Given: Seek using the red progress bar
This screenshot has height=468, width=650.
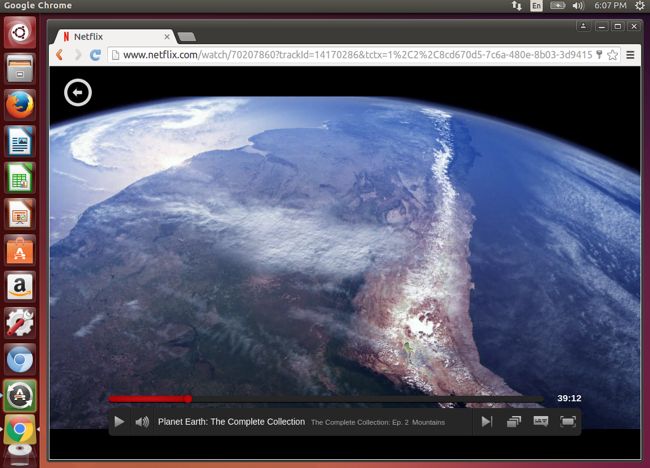Looking at the screenshot, I should [x=325, y=399].
